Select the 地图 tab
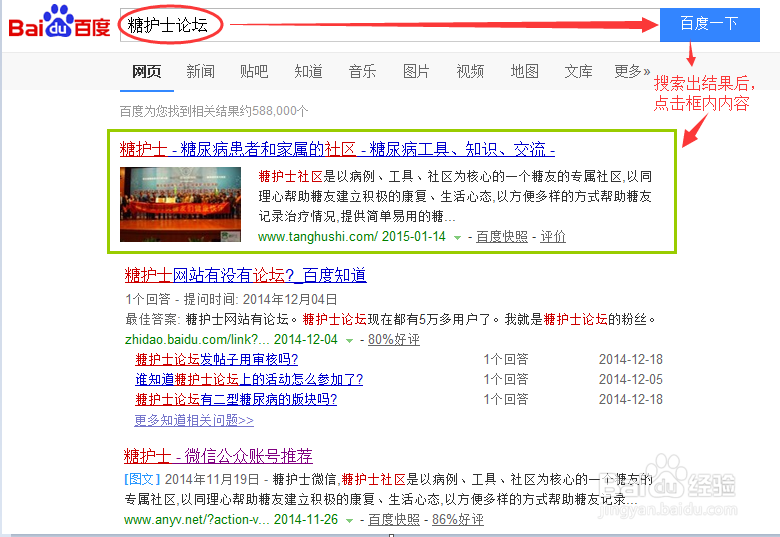This screenshot has width=780, height=537. 524,72
